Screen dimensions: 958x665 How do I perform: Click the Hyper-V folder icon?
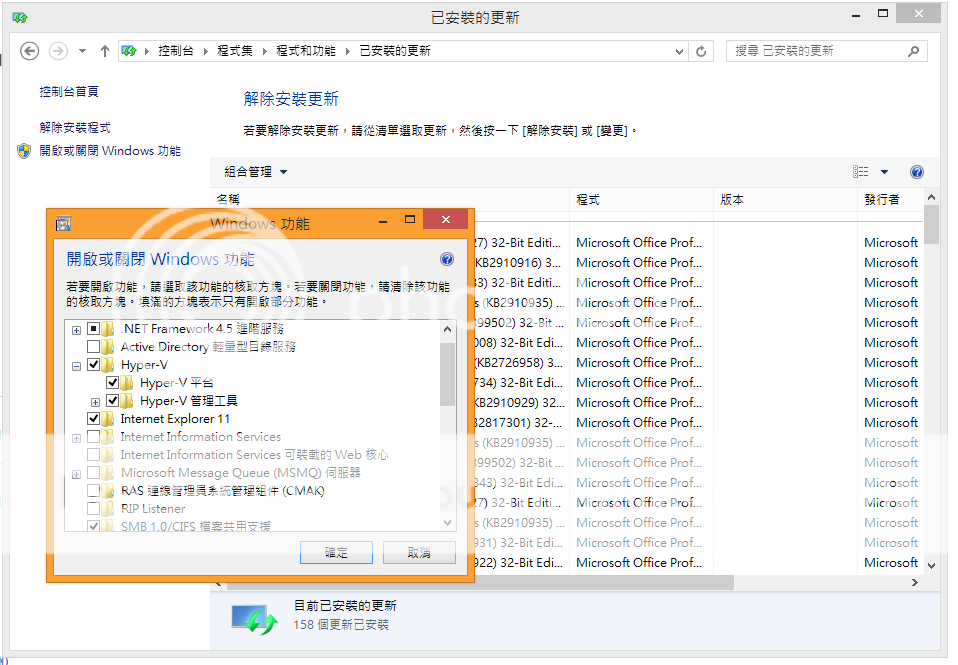point(110,365)
